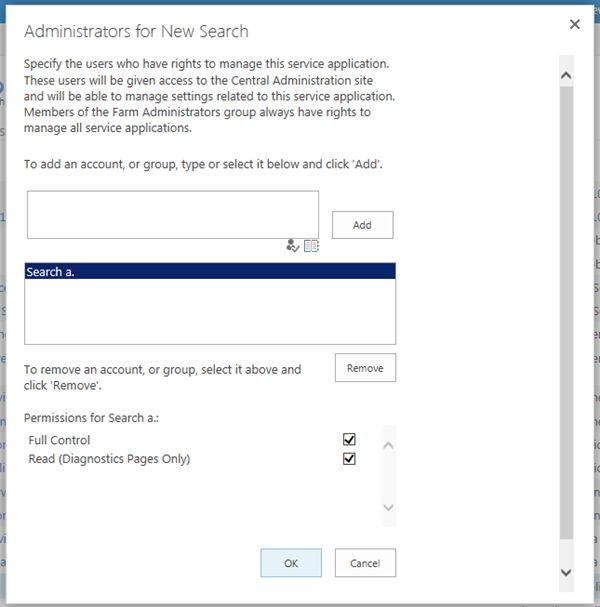Click the 'Full Control' permission label
Image resolution: width=600 pixels, height=607 pixels.
[x=59, y=440]
